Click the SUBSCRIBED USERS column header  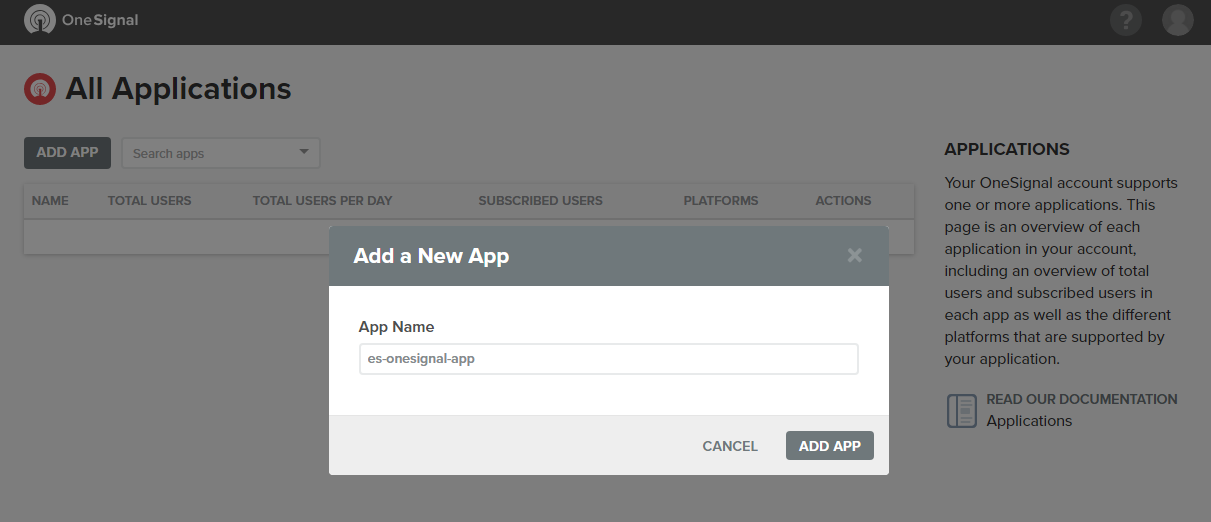[540, 200]
